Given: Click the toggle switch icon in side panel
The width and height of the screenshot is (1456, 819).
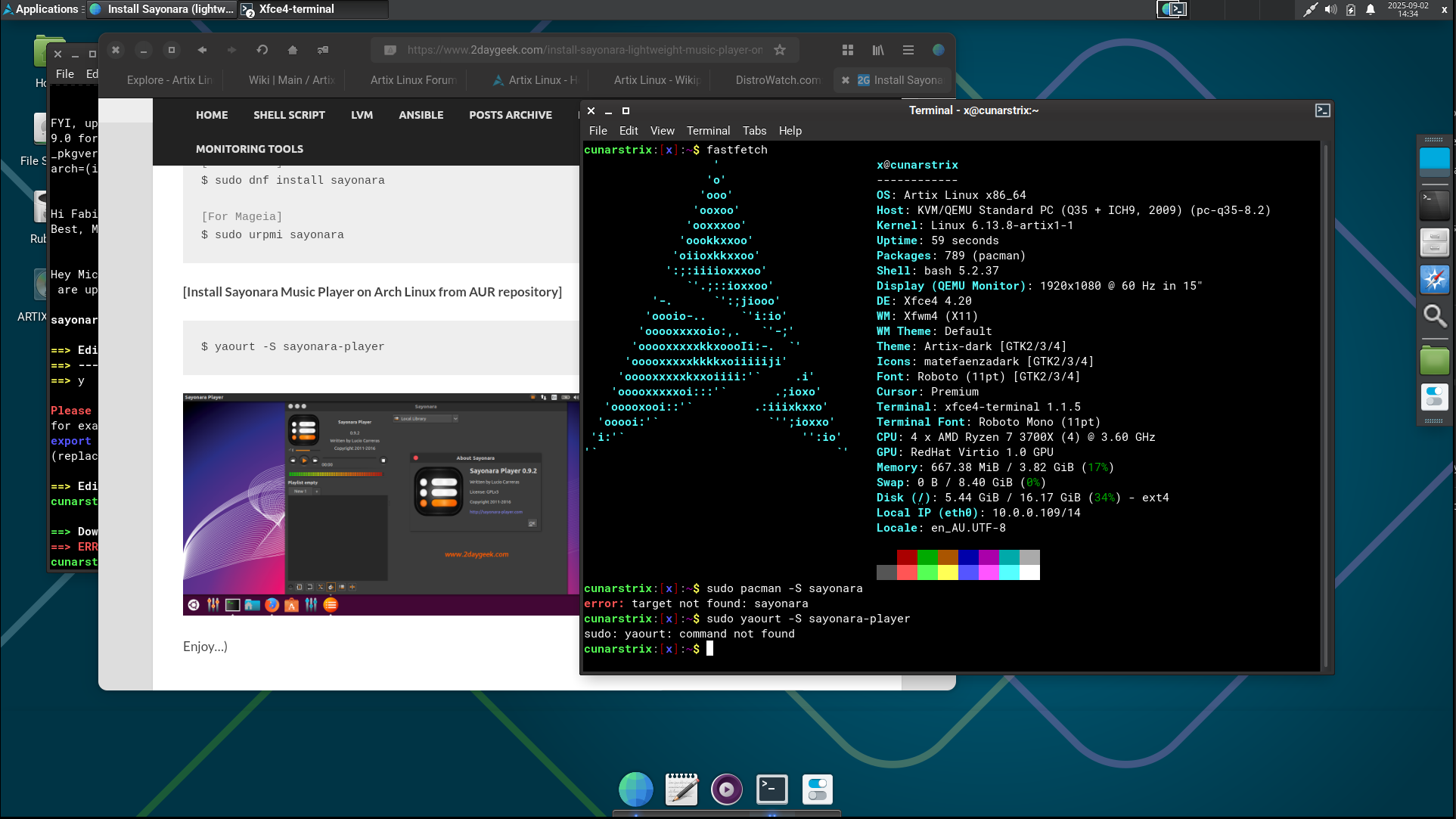Looking at the screenshot, I should click(1434, 396).
